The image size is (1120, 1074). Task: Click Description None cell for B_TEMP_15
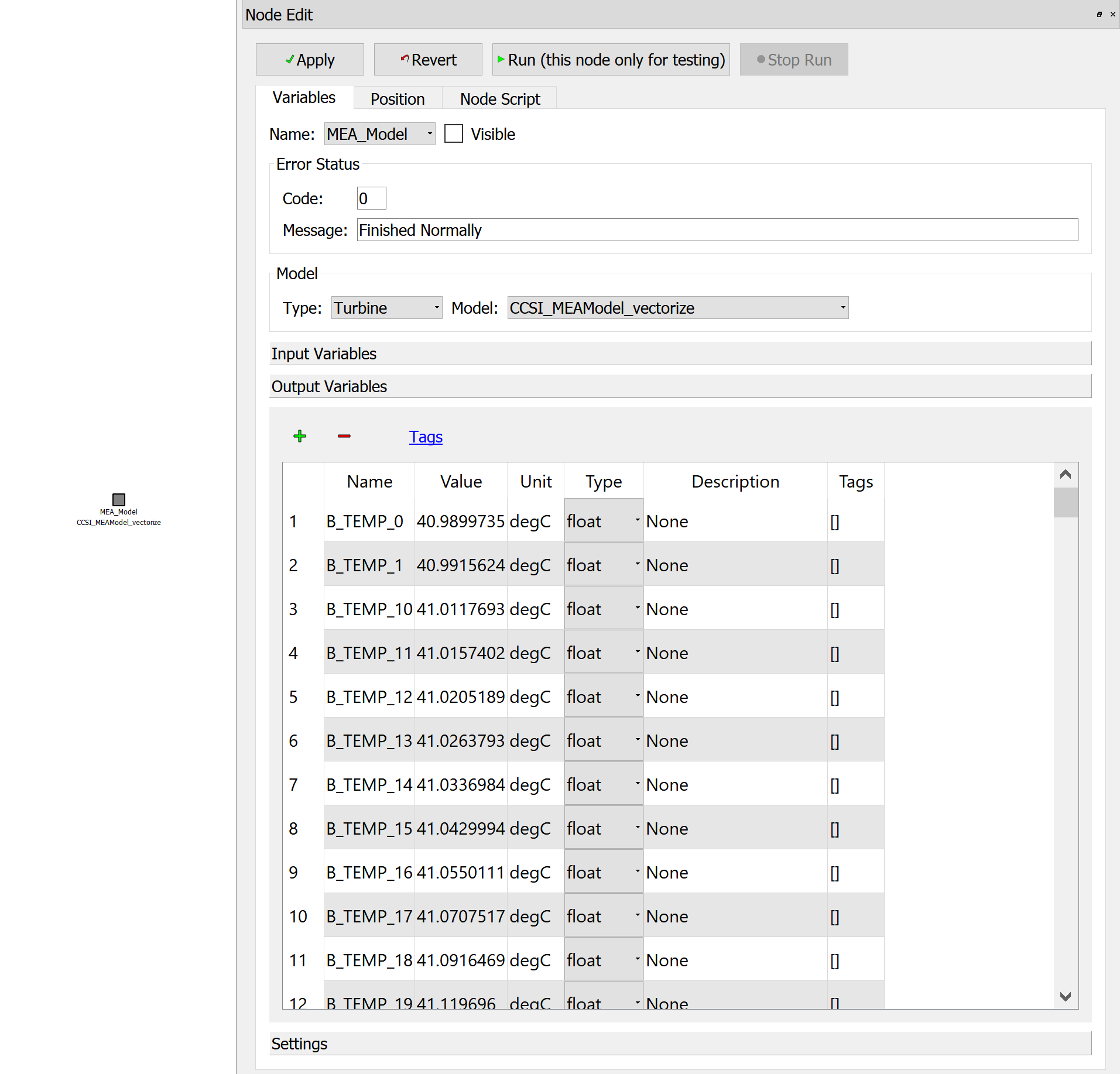click(735, 828)
